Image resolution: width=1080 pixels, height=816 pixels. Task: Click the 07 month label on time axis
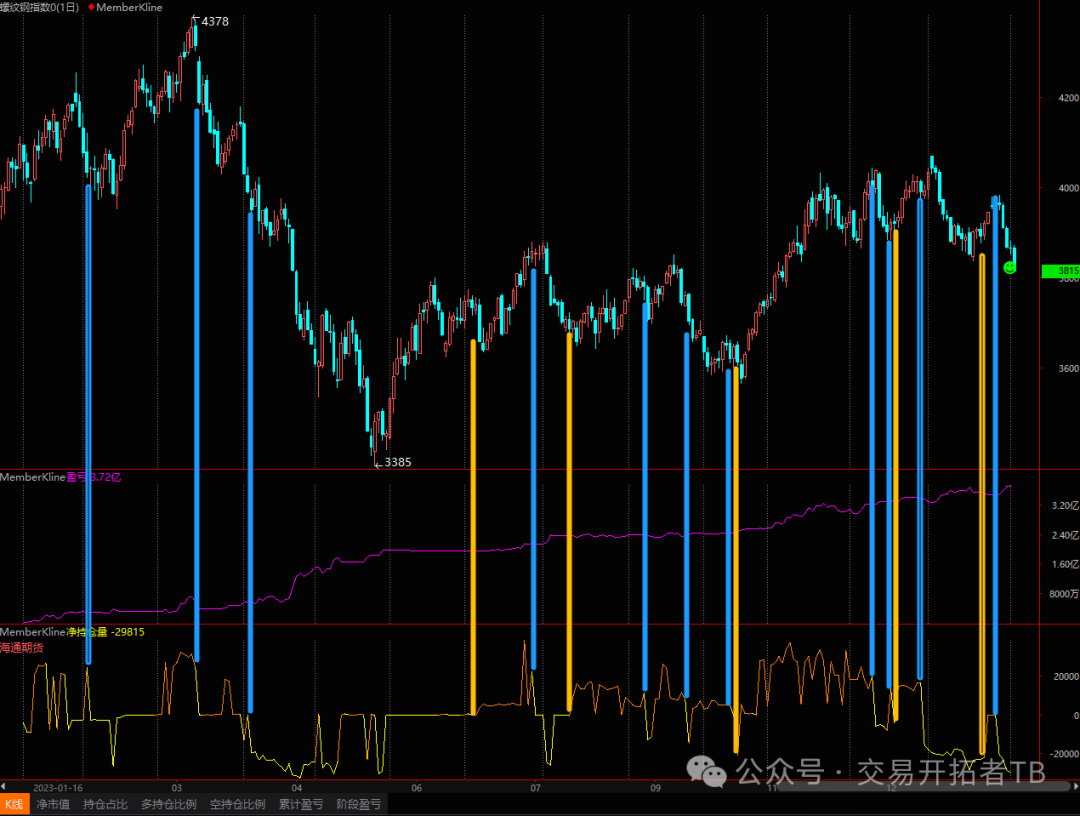coord(536,788)
